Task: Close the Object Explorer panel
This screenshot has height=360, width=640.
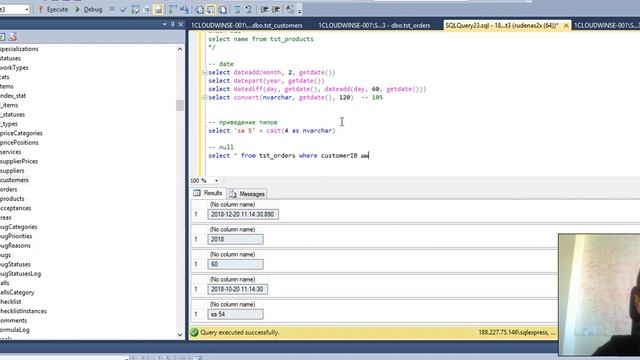Action: (180, 25)
